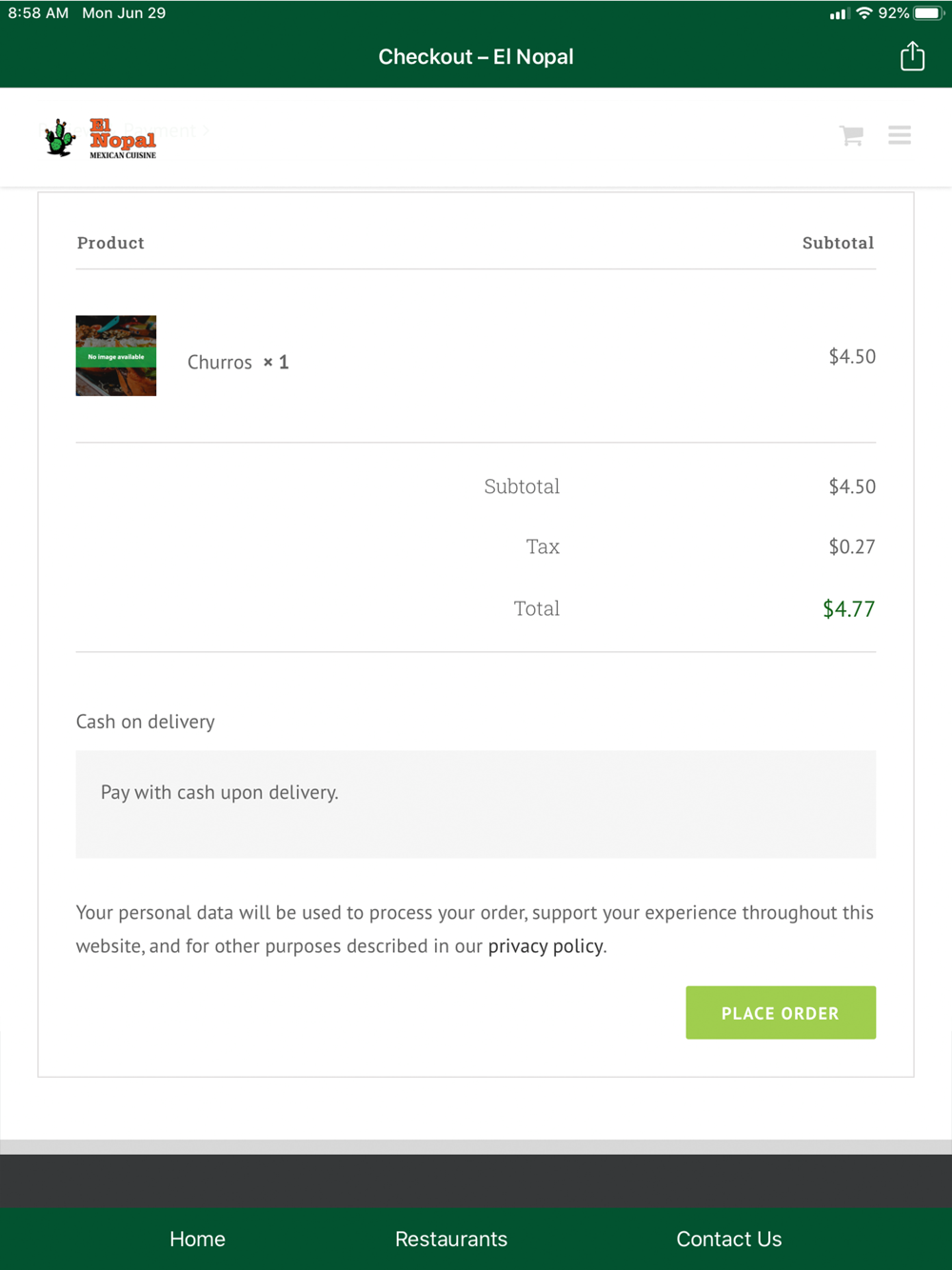Select Cash on delivery payment method
The width and height of the screenshot is (952, 1270).
tap(146, 722)
